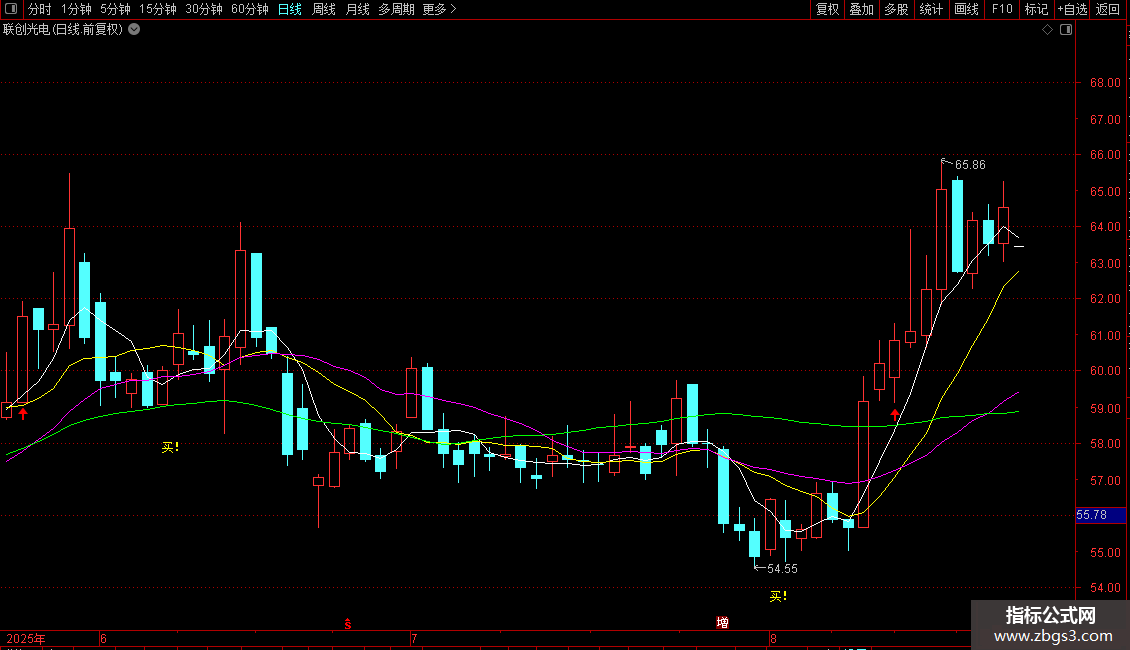Click the yellow 买! signal near August low

point(778,596)
